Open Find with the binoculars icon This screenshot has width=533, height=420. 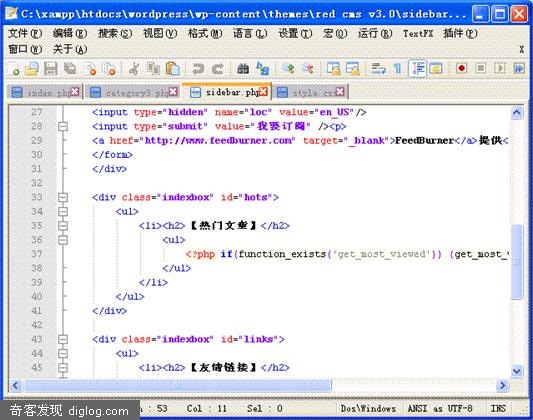[x=243, y=69]
